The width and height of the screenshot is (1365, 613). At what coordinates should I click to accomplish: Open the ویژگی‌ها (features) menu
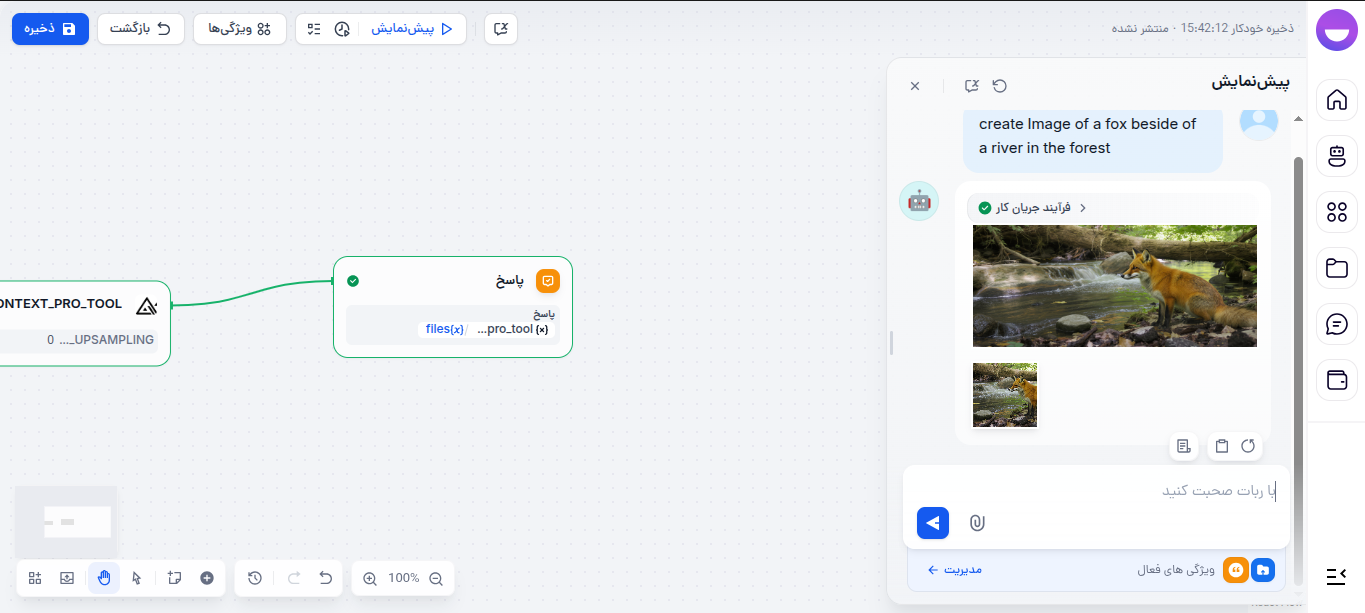[x=239, y=29]
